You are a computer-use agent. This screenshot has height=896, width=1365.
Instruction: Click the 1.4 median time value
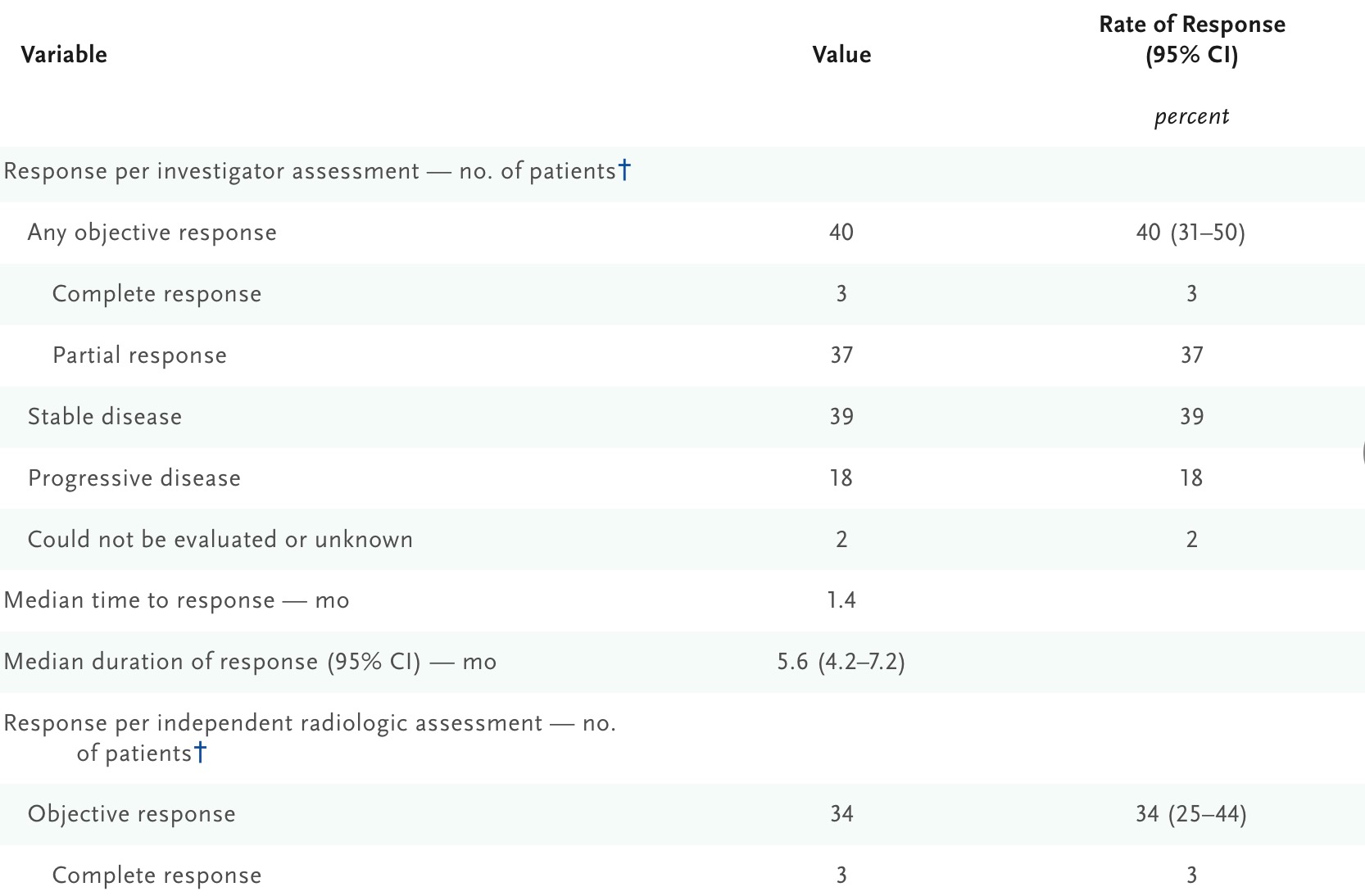pos(841,600)
